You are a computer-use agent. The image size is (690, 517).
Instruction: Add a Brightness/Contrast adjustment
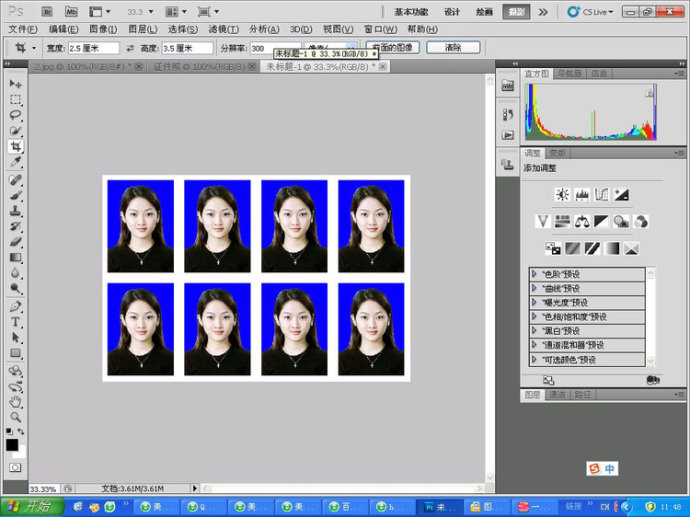pos(562,194)
